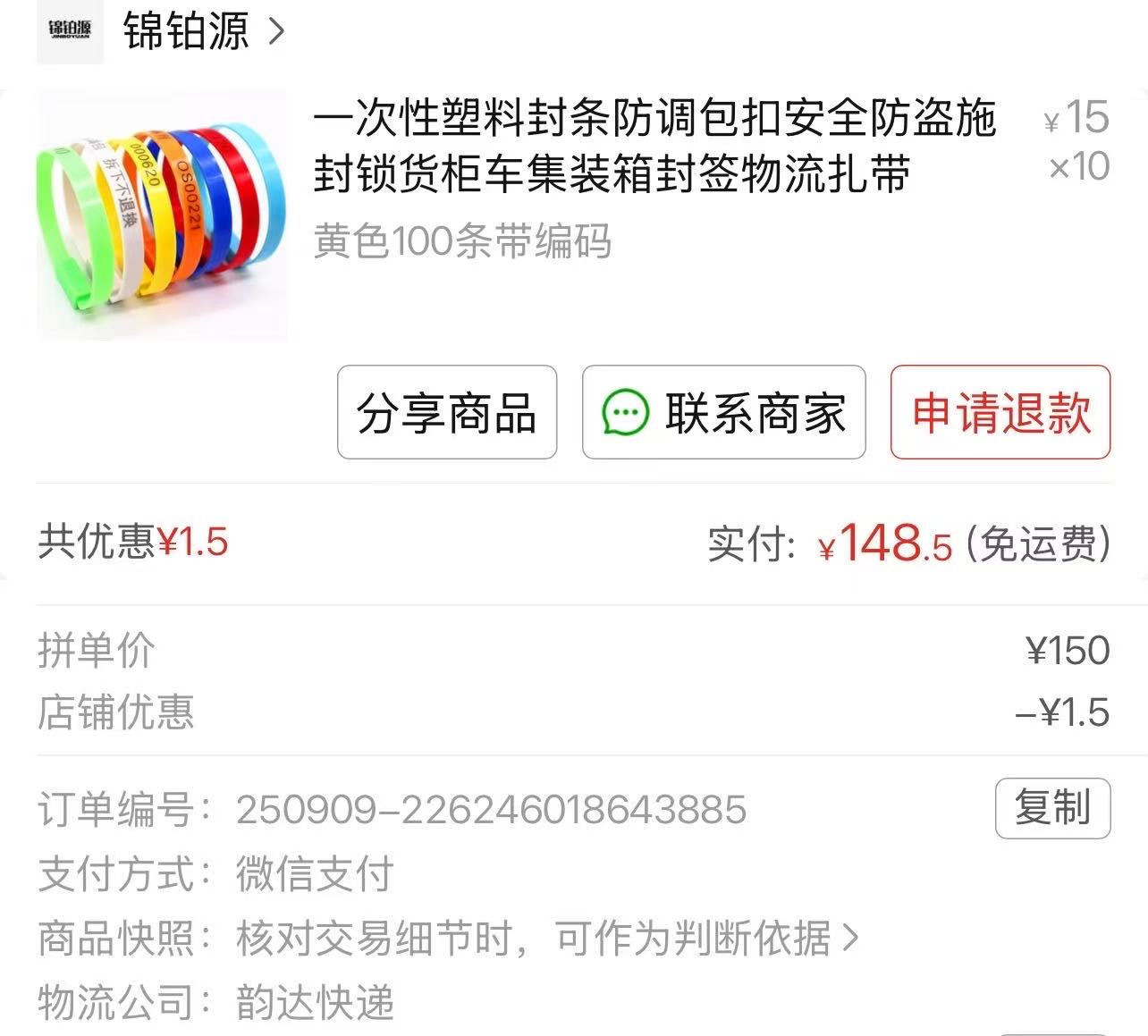This screenshot has height=1036, width=1148.
Task: Click the green chat bubble icon
Action: [625, 413]
